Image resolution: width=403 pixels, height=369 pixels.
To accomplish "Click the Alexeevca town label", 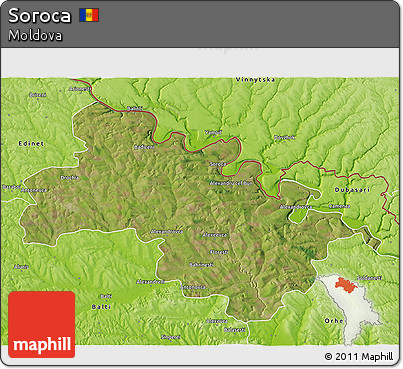I will [214, 235].
